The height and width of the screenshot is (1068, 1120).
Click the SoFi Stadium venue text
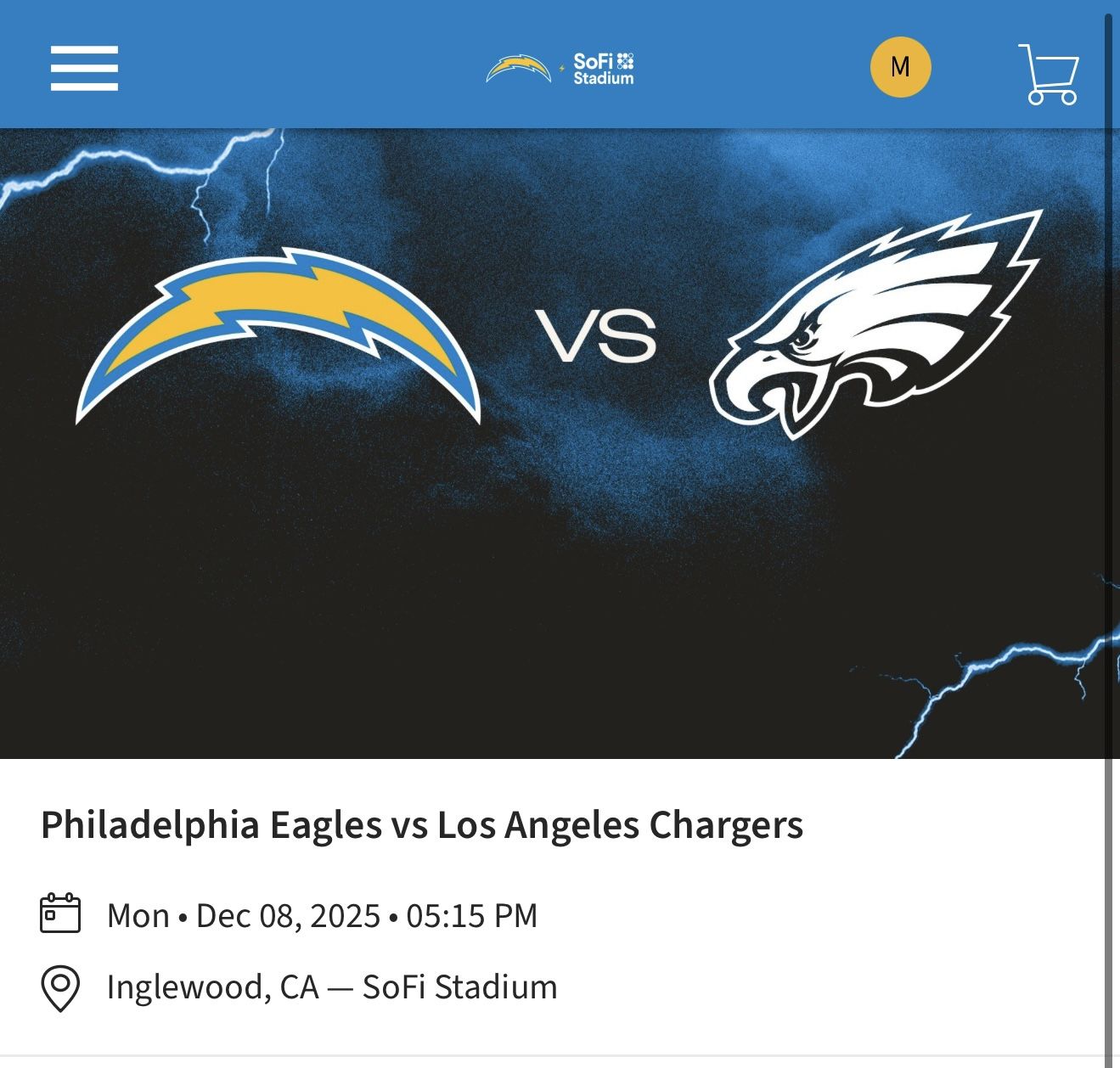[x=459, y=987]
